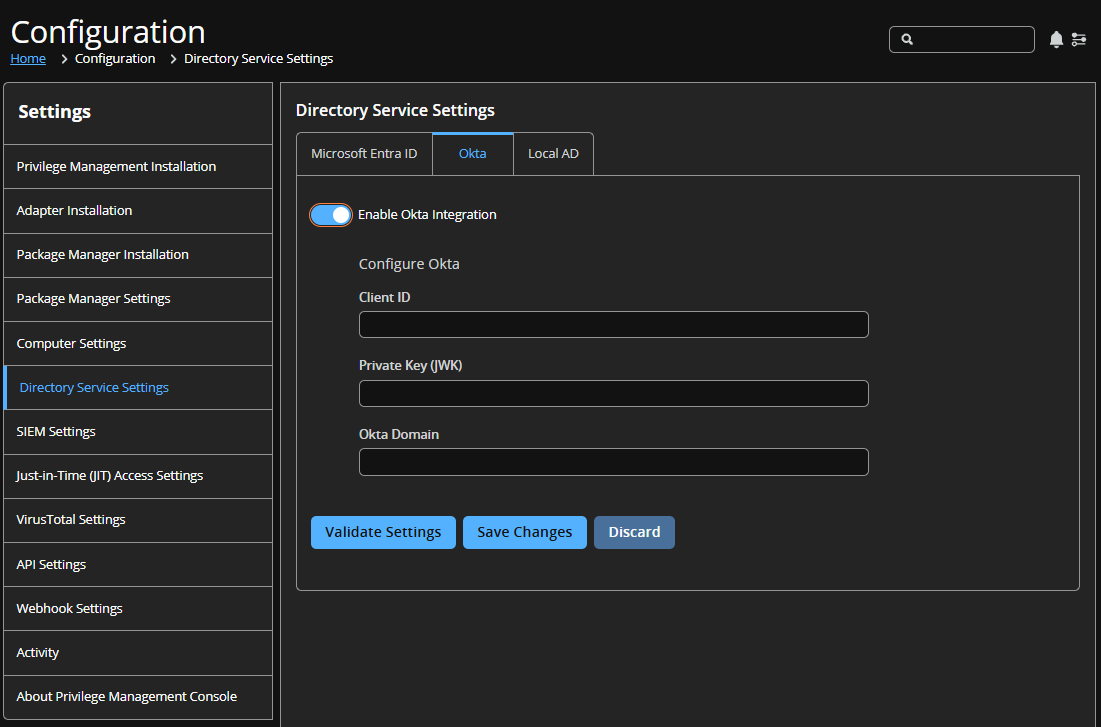
Task: Open the Local AD tab
Action: pos(553,154)
